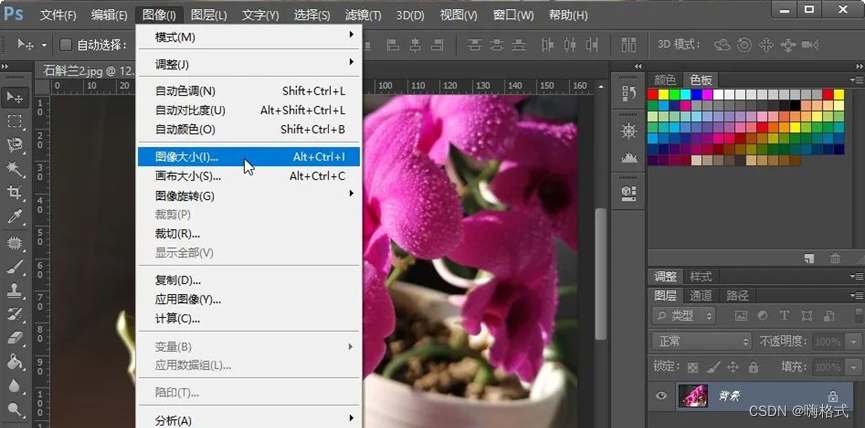Select the Eyedropper tool
The height and width of the screenshot is (428, 865).
click(15, 216)
